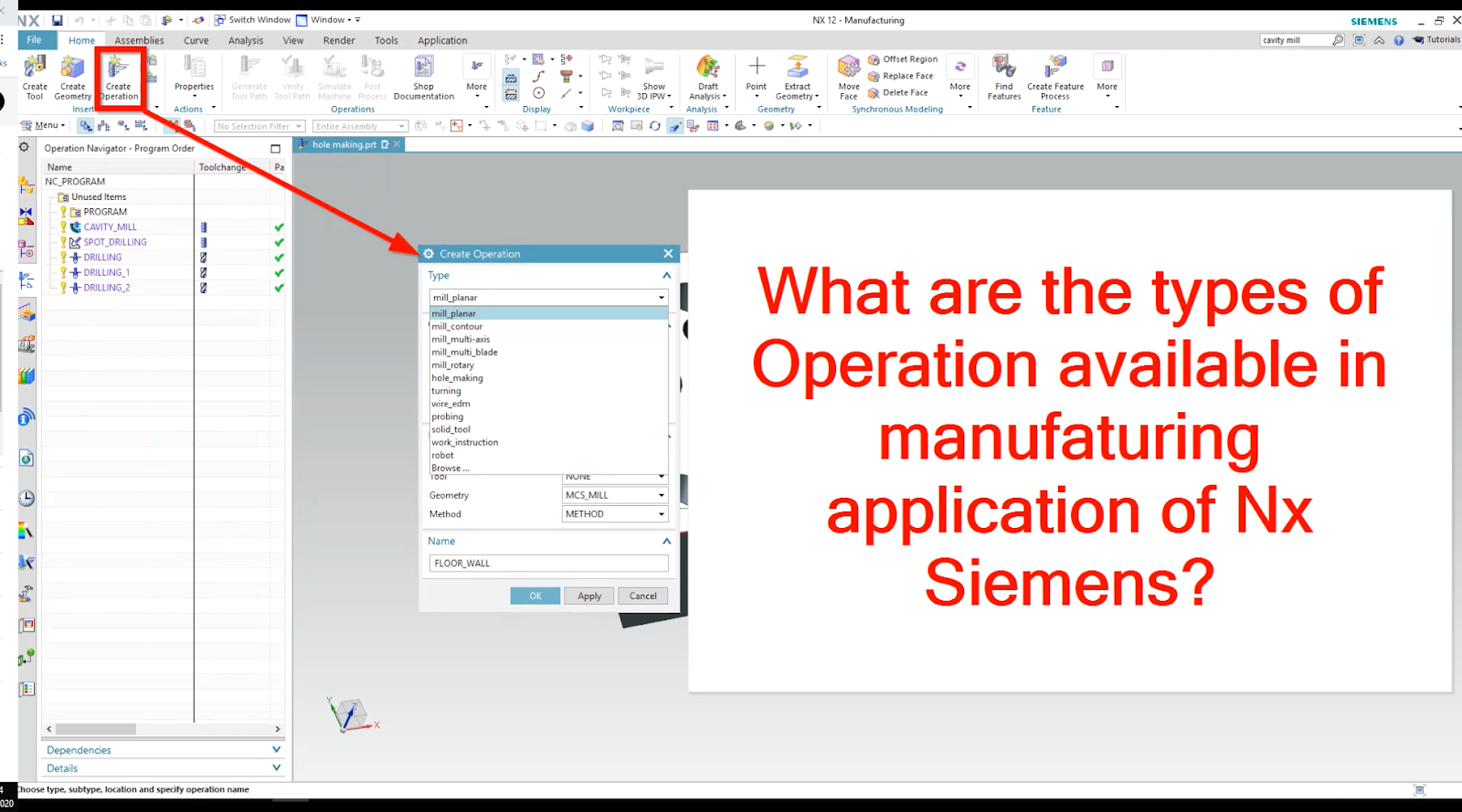Click the Apply button
This screenshot has width=1462, height=812.
click(589, 596)
